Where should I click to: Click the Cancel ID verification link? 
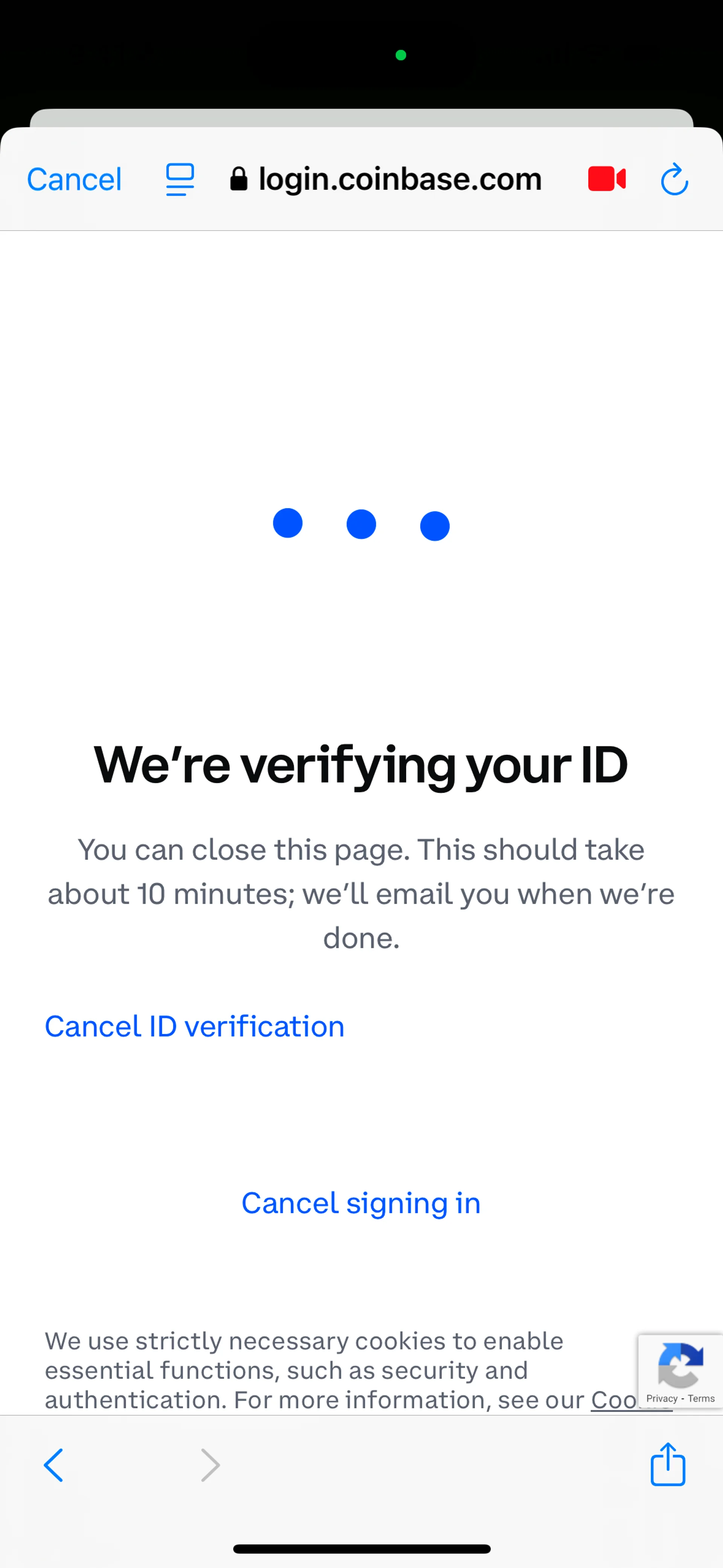pyautogui.click(x=195, y=1026)
